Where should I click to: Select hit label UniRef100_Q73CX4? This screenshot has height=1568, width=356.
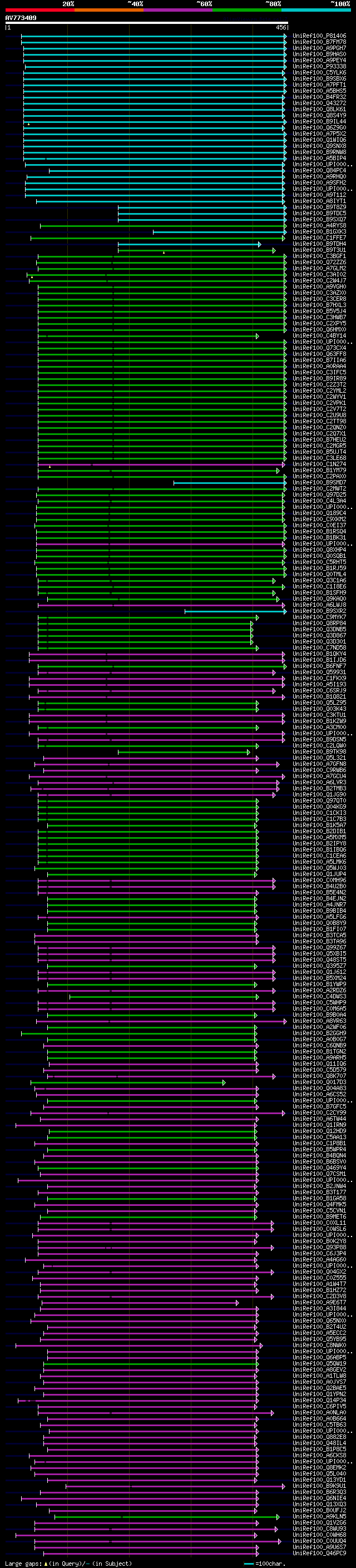[319, 348]
